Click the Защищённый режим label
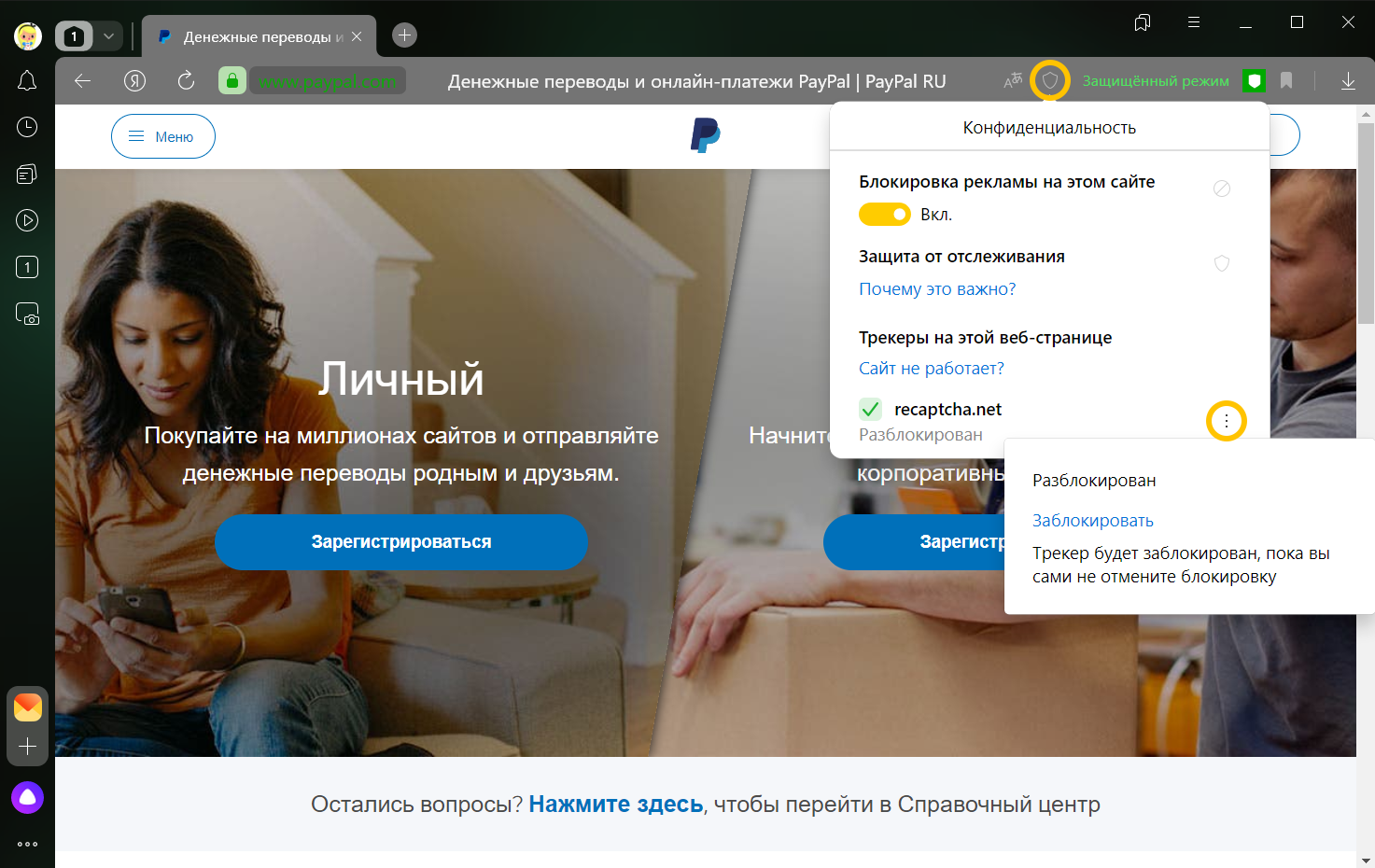The width and height of the screenshot is (1375, 868). (x=1156, y=81)
